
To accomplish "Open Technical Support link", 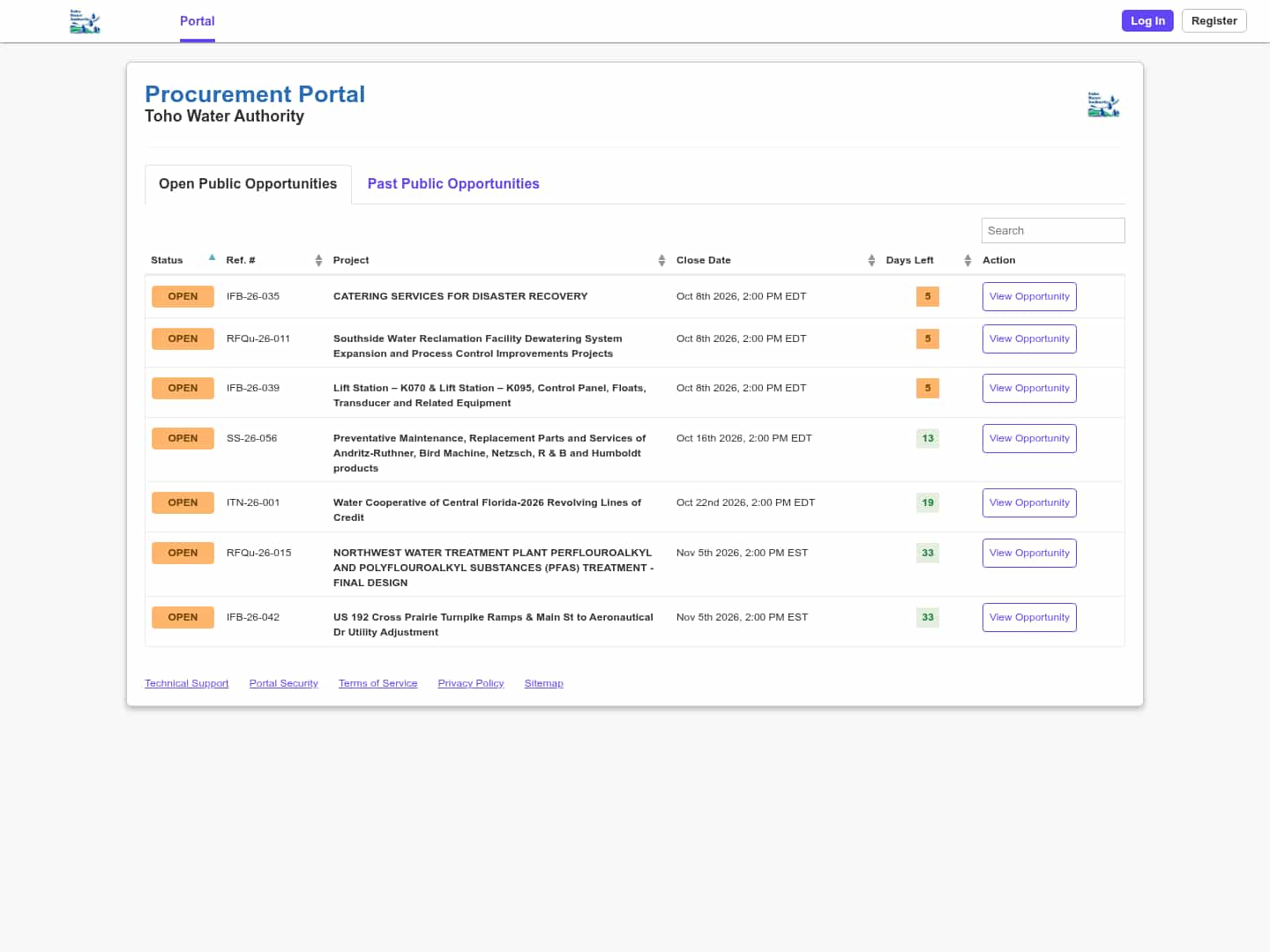I will [x=187, y=683].
